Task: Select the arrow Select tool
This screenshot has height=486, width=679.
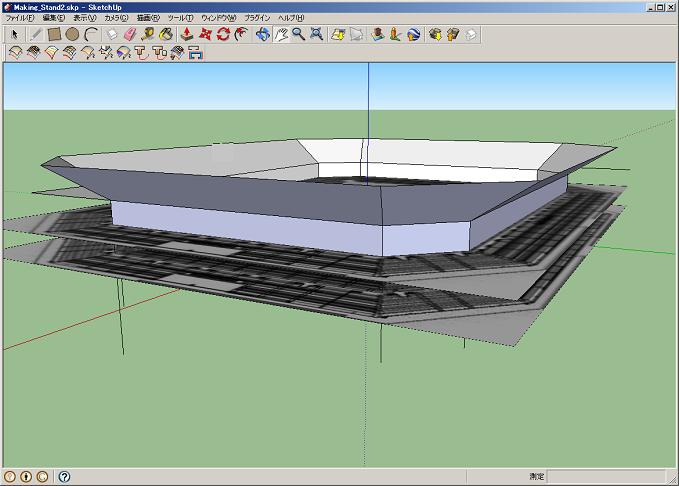Action: [15, 34]
